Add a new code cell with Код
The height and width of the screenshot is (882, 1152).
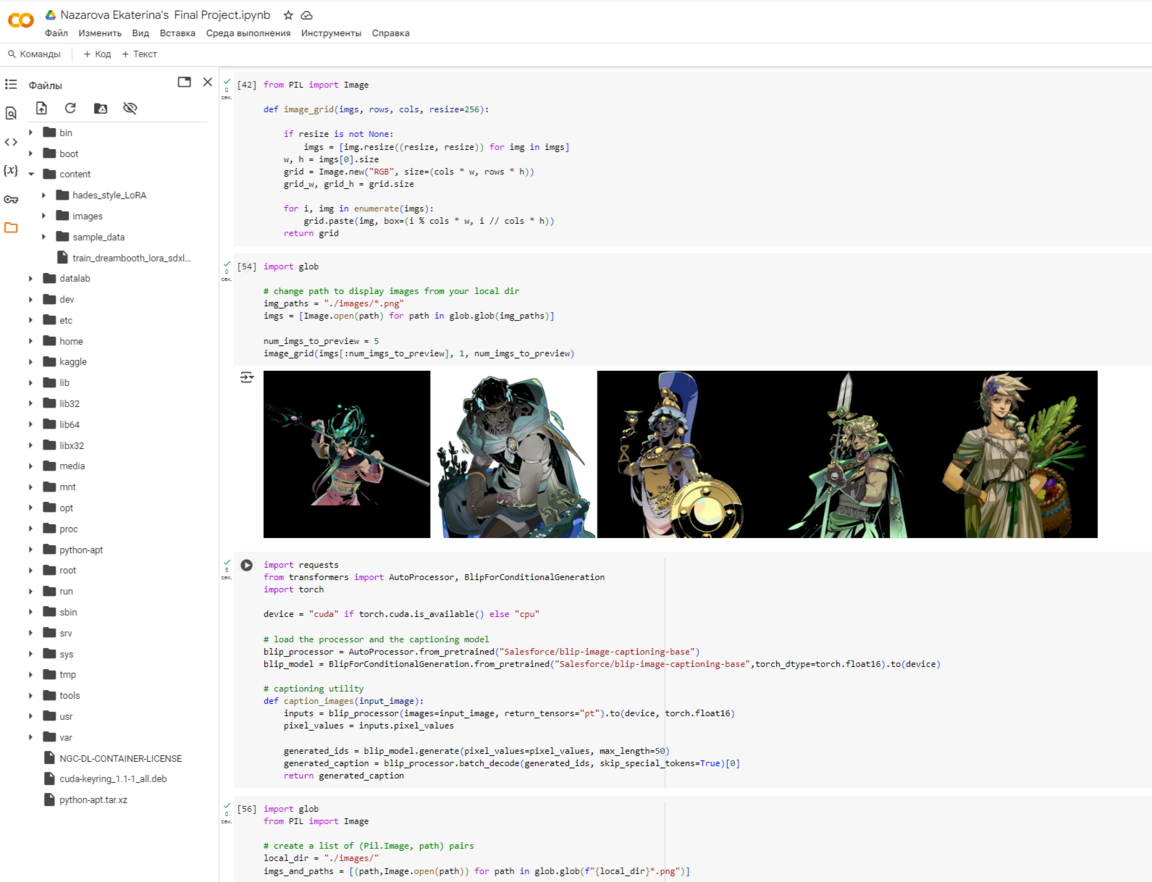(x=97, y=54)
